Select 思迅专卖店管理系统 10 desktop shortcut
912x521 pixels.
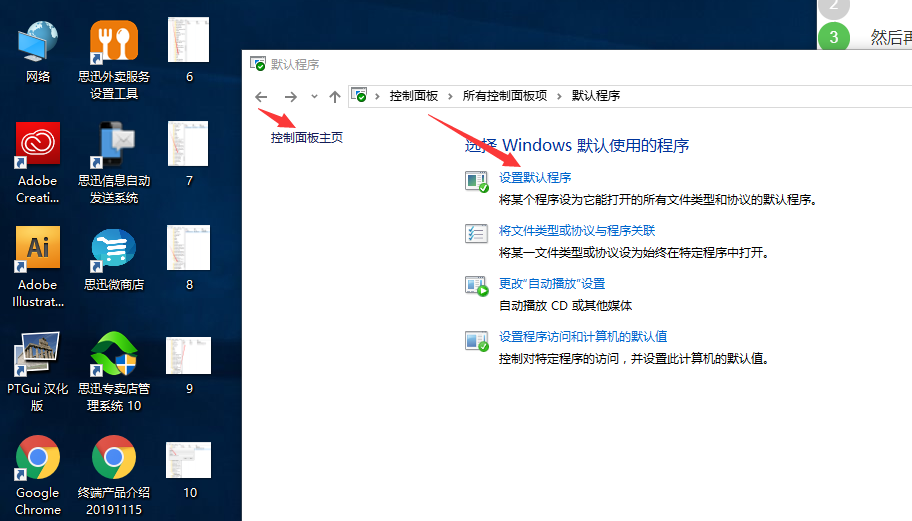tap(114, 371)
